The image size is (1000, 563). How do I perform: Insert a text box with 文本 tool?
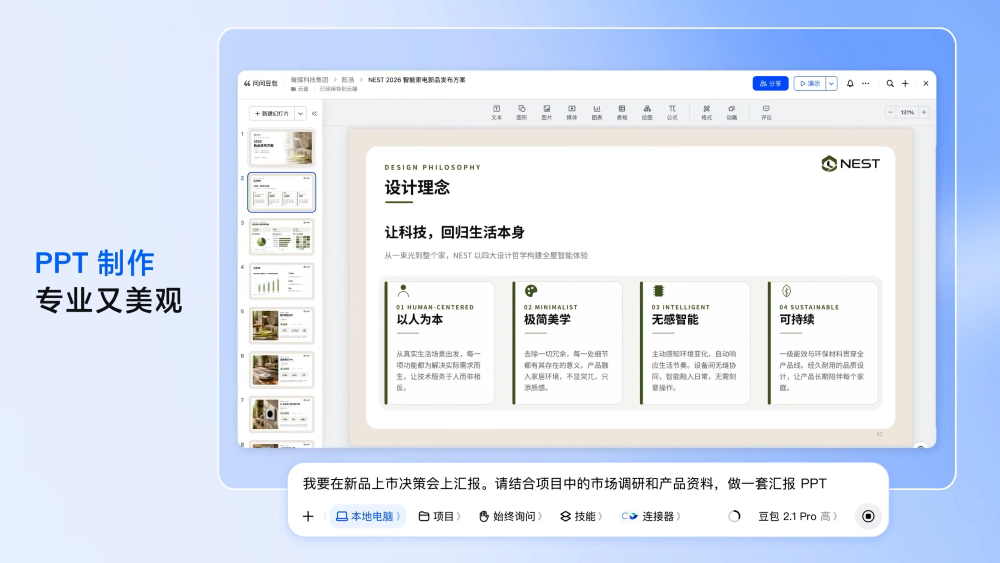tap(496, 112)
